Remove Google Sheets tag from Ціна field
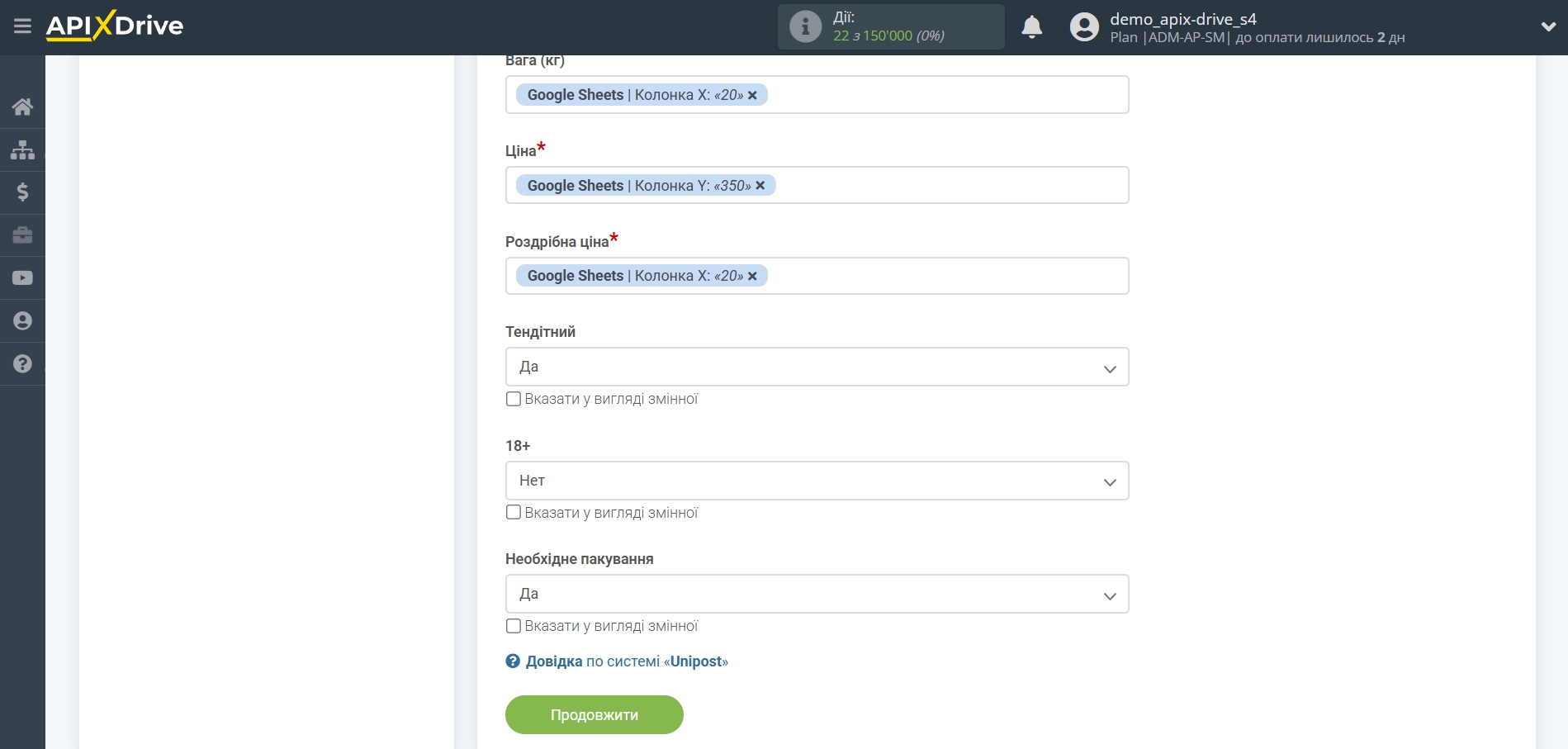1568x749 pixels. coord(760,186)
